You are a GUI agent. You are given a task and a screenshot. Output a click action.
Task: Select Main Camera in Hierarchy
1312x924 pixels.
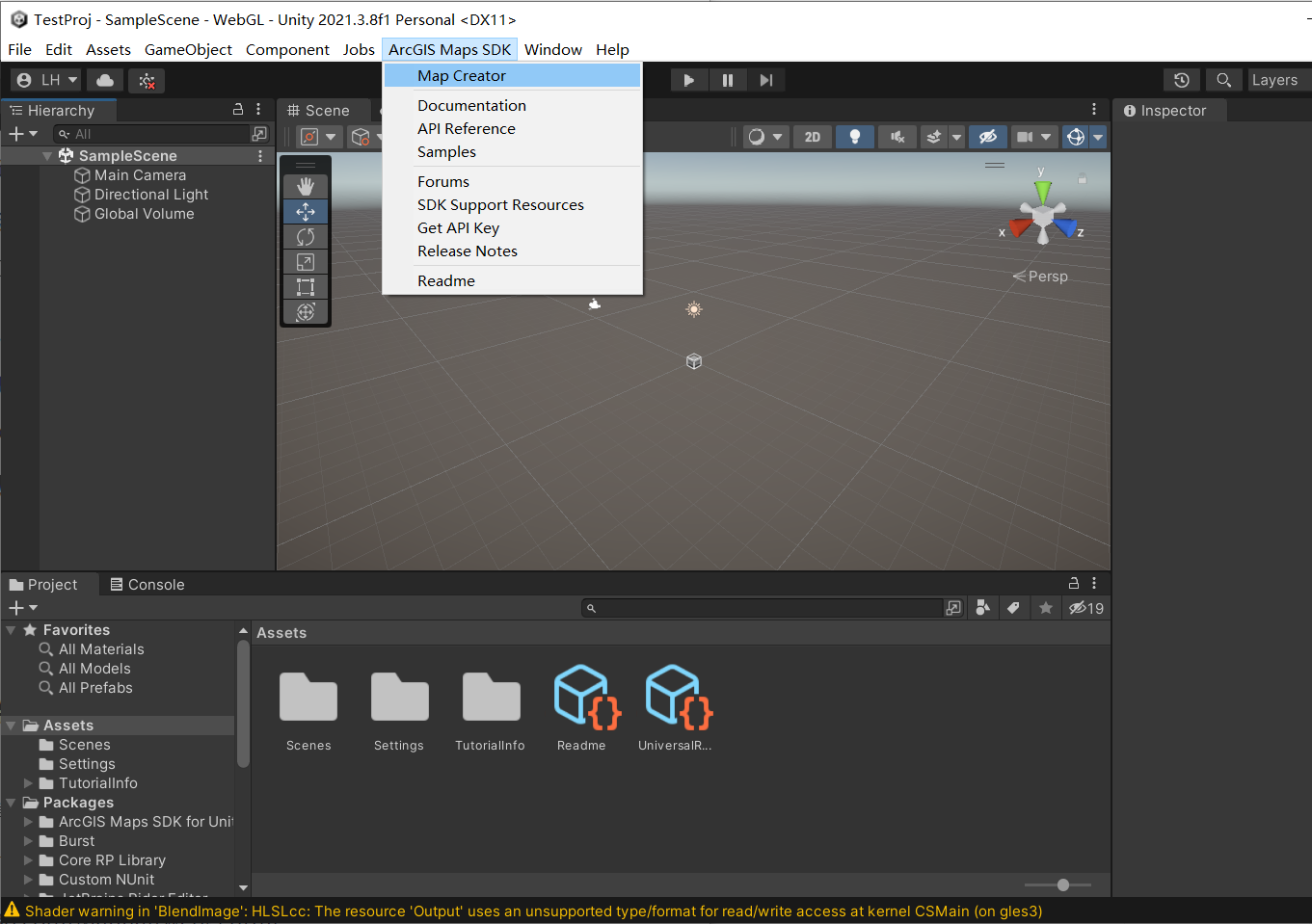click(140, 175)
